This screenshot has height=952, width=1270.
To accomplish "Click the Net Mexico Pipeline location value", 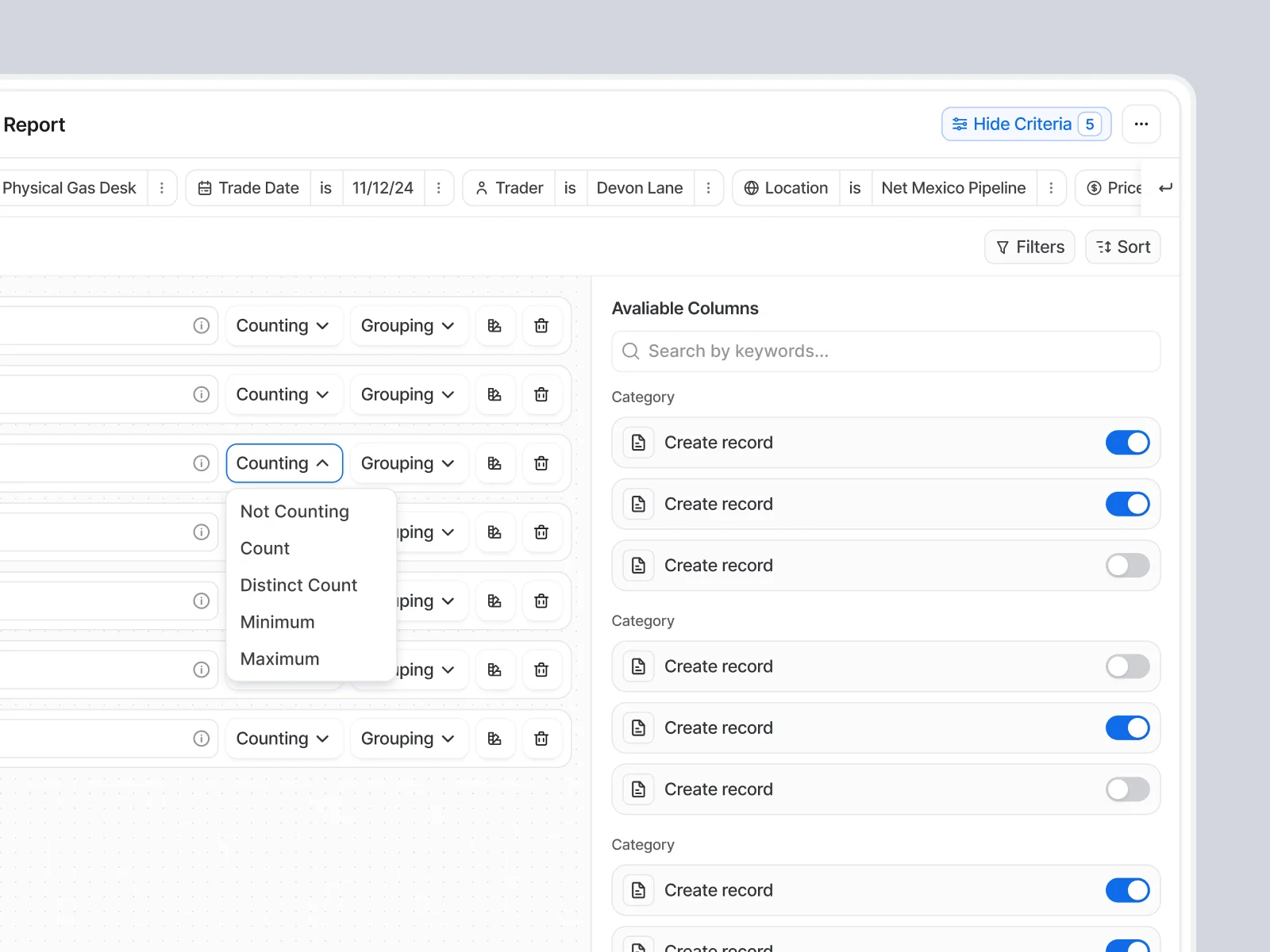I will click(x=953, y=188).
